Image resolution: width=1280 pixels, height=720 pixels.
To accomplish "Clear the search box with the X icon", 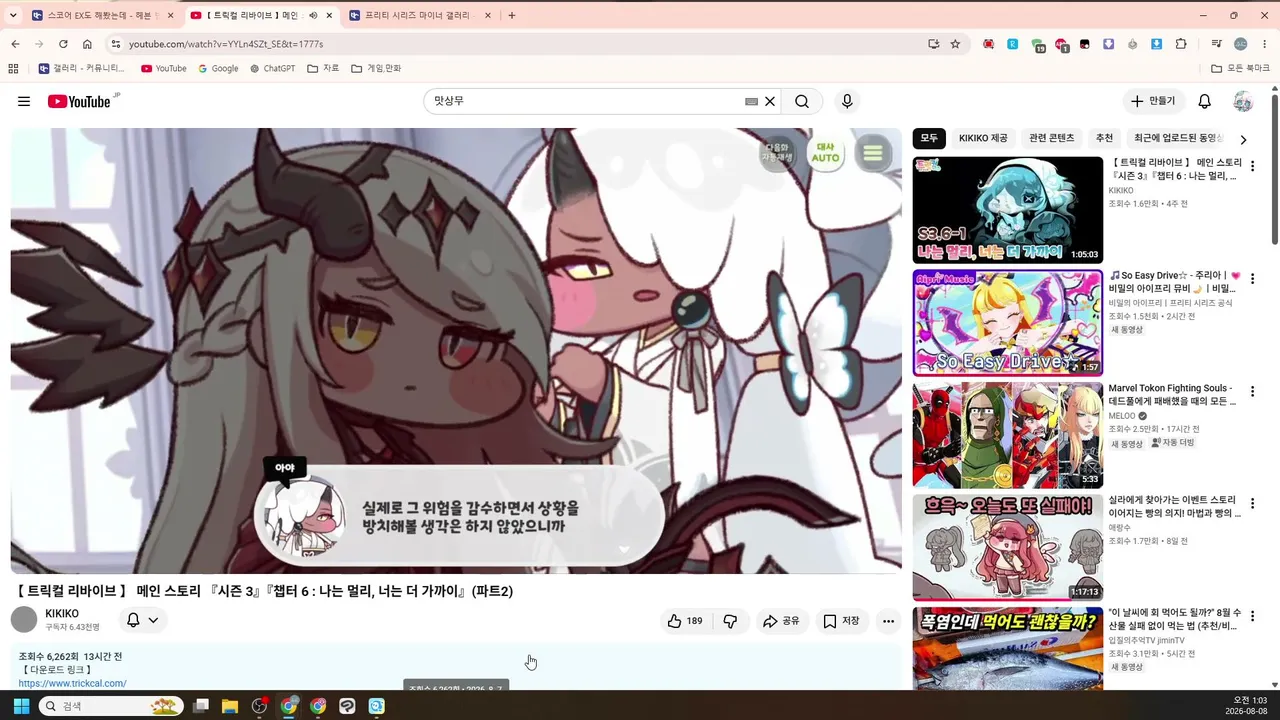I will pyautogui.click(x=770, y=101).
